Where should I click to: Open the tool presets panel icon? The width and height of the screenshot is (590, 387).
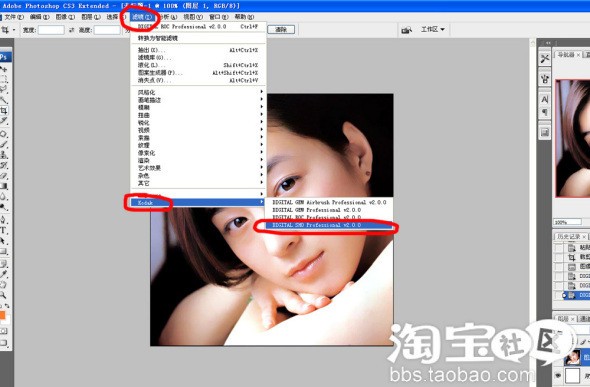pos(544,58)
